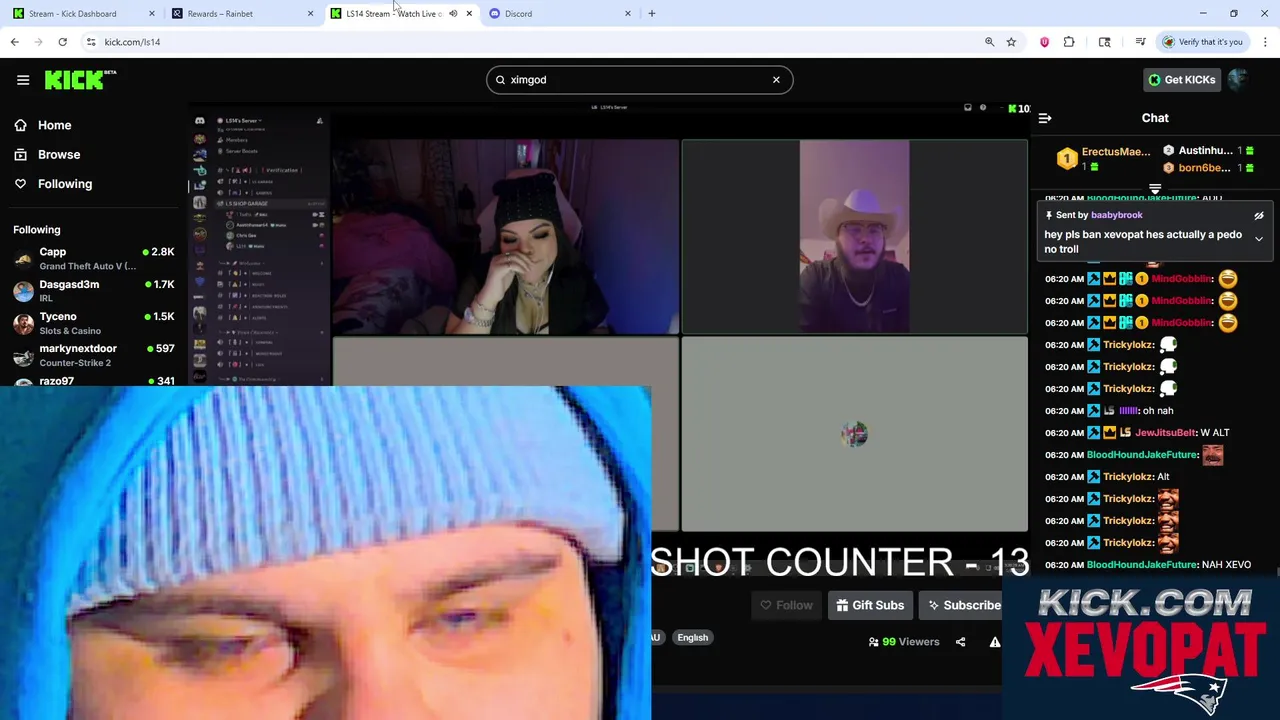Image resolution: width=1280 pixels, height=720 pixels.
Task: Share the stream via share icon
Action: (x=960, y=642)
